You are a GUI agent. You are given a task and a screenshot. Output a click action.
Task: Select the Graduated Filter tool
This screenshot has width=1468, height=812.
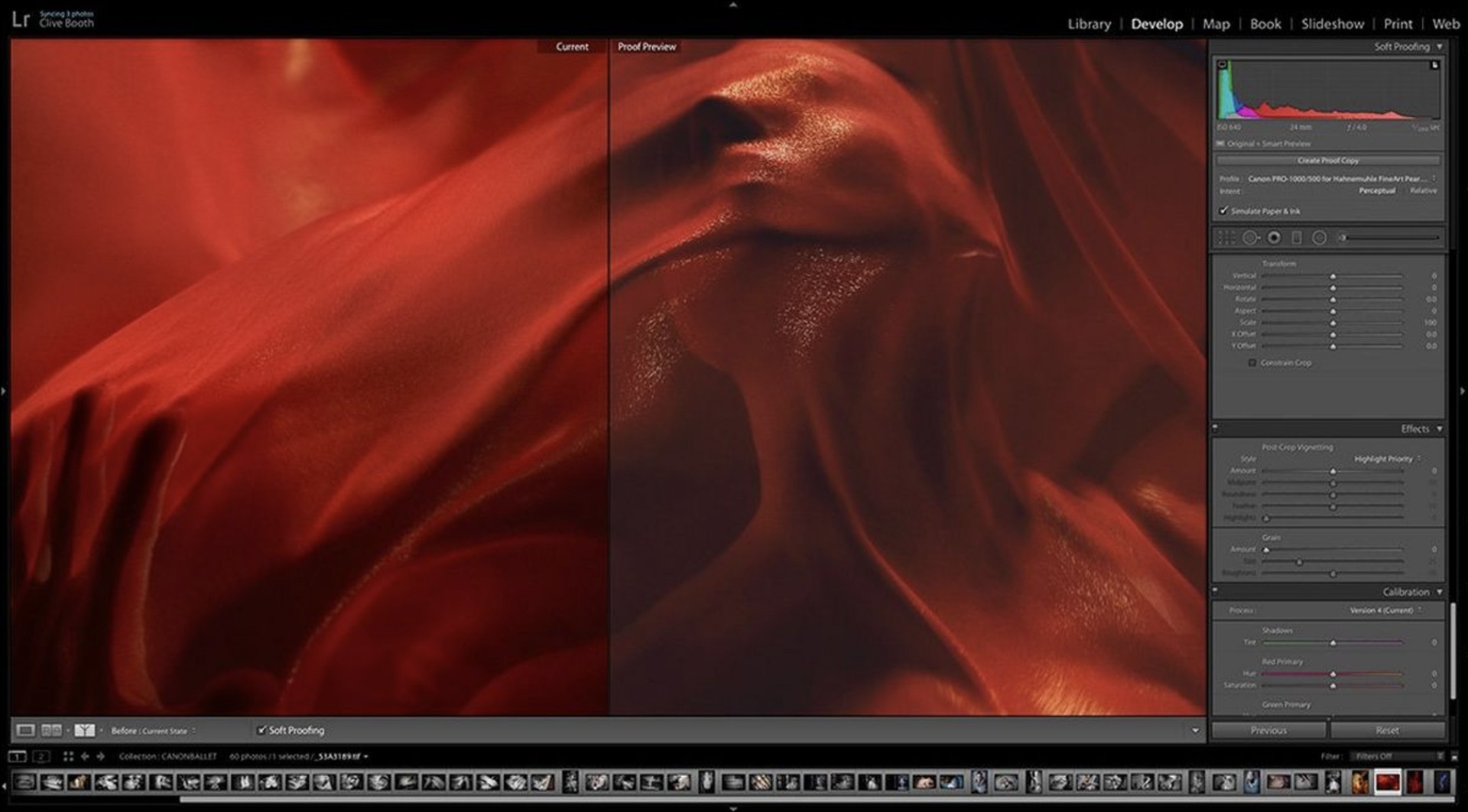pyautogui.click(x=1297, y=239)
